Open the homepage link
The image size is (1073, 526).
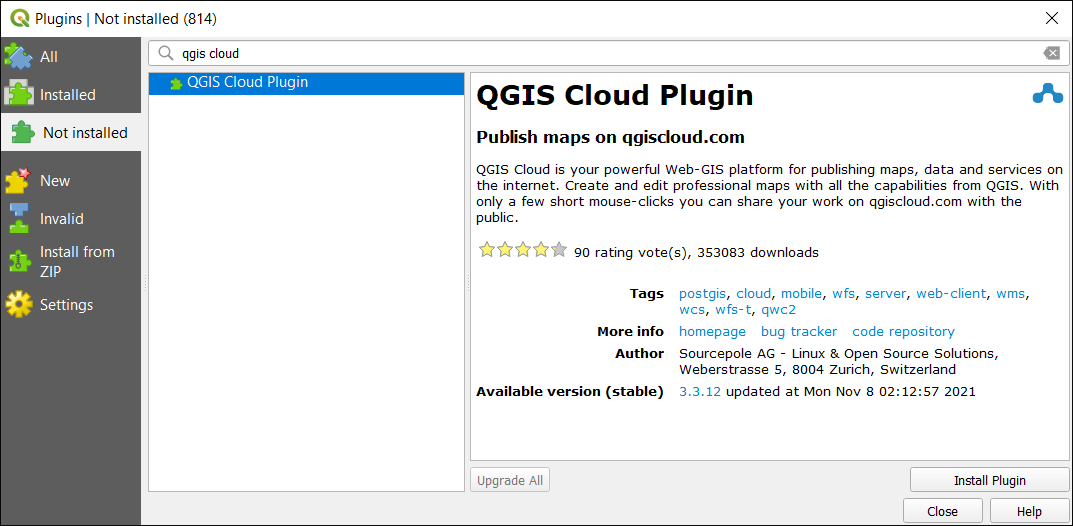coord(712,332)
